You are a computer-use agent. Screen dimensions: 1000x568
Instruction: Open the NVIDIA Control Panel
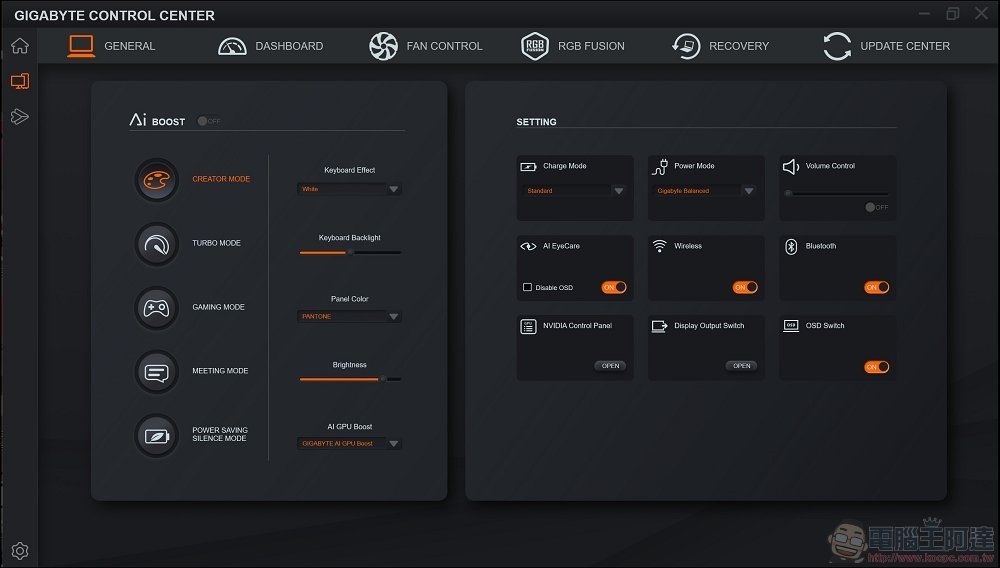pos(610,366)
